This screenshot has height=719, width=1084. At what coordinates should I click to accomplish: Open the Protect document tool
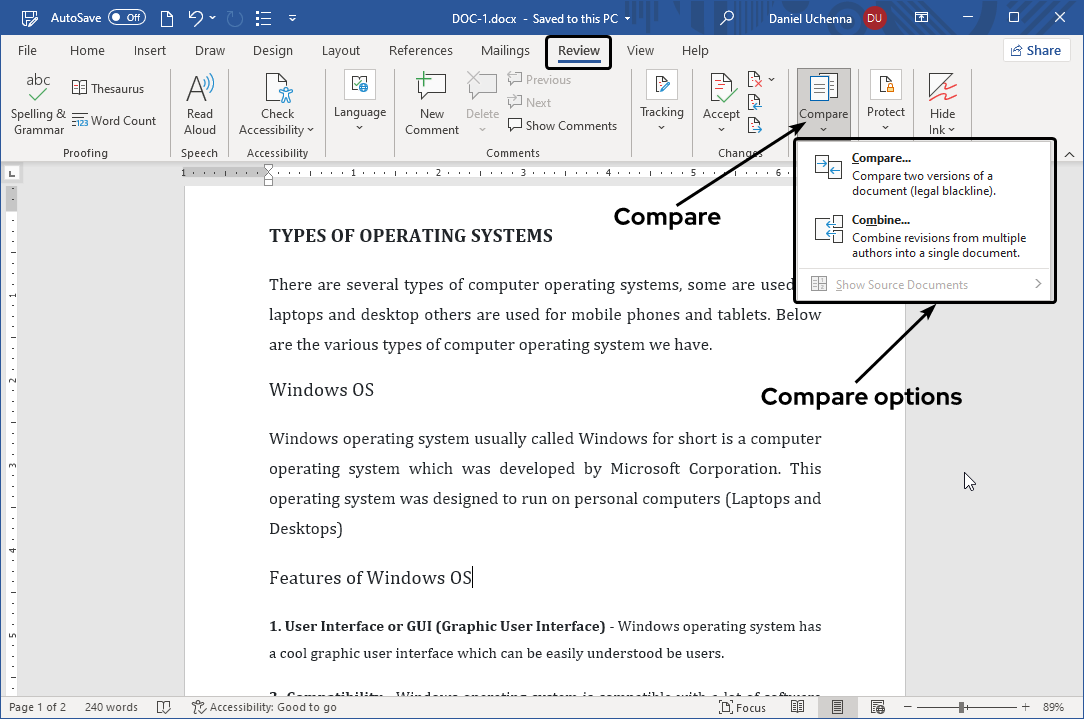[885, 104]
